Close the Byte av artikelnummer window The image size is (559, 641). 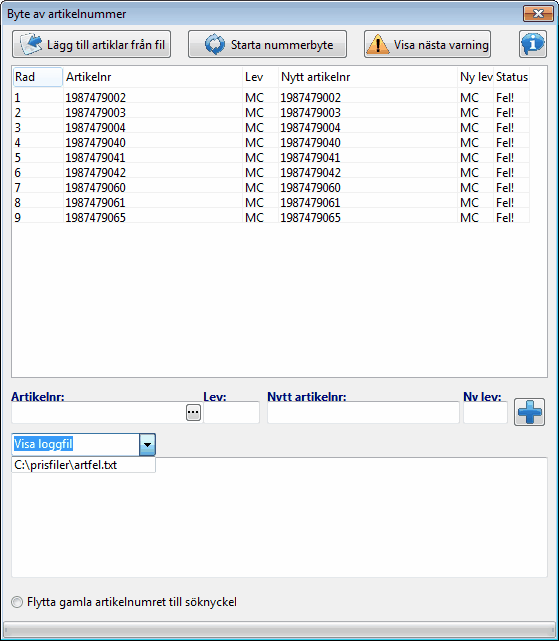point(538,13)
